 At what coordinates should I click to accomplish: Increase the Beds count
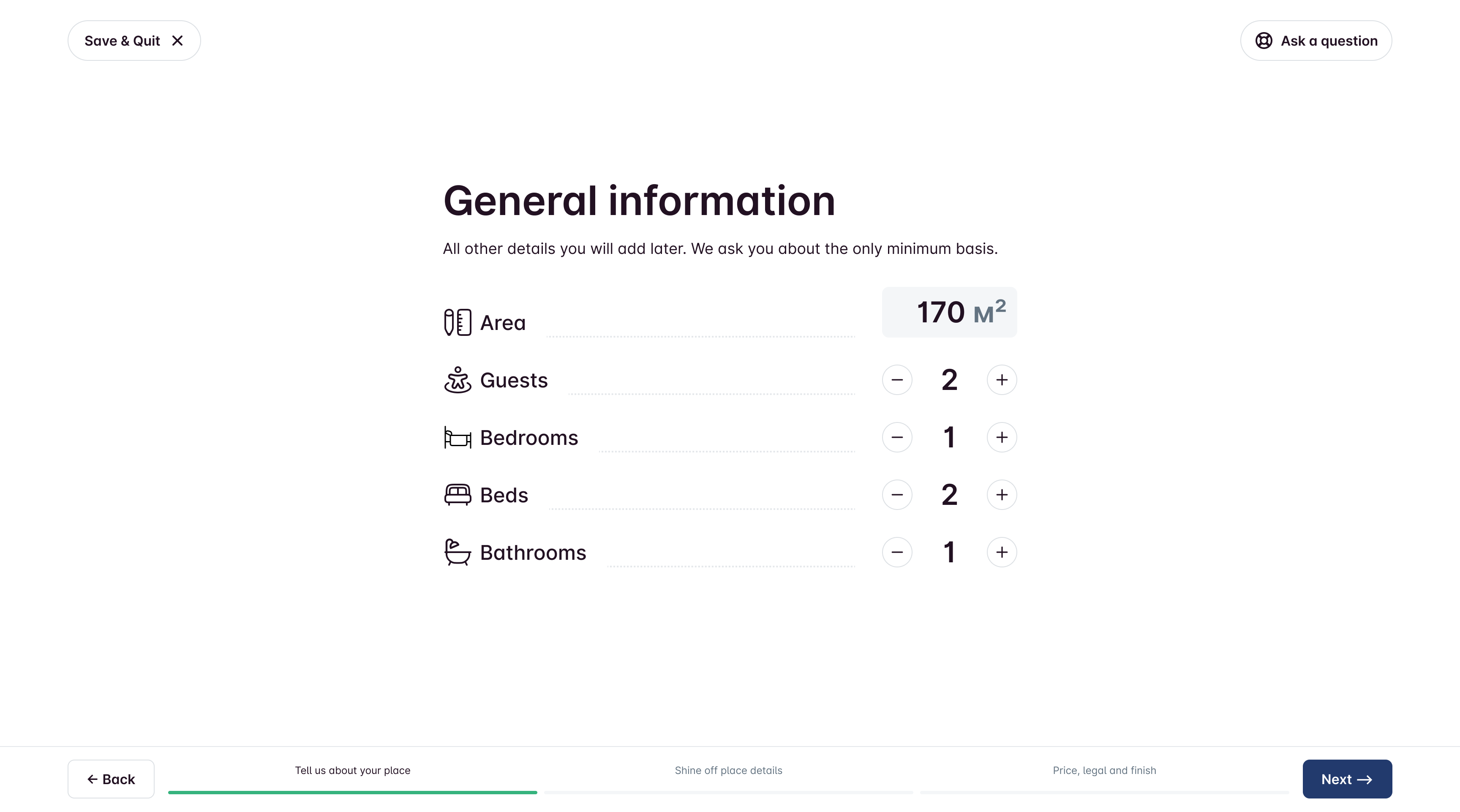point(1002,495)
